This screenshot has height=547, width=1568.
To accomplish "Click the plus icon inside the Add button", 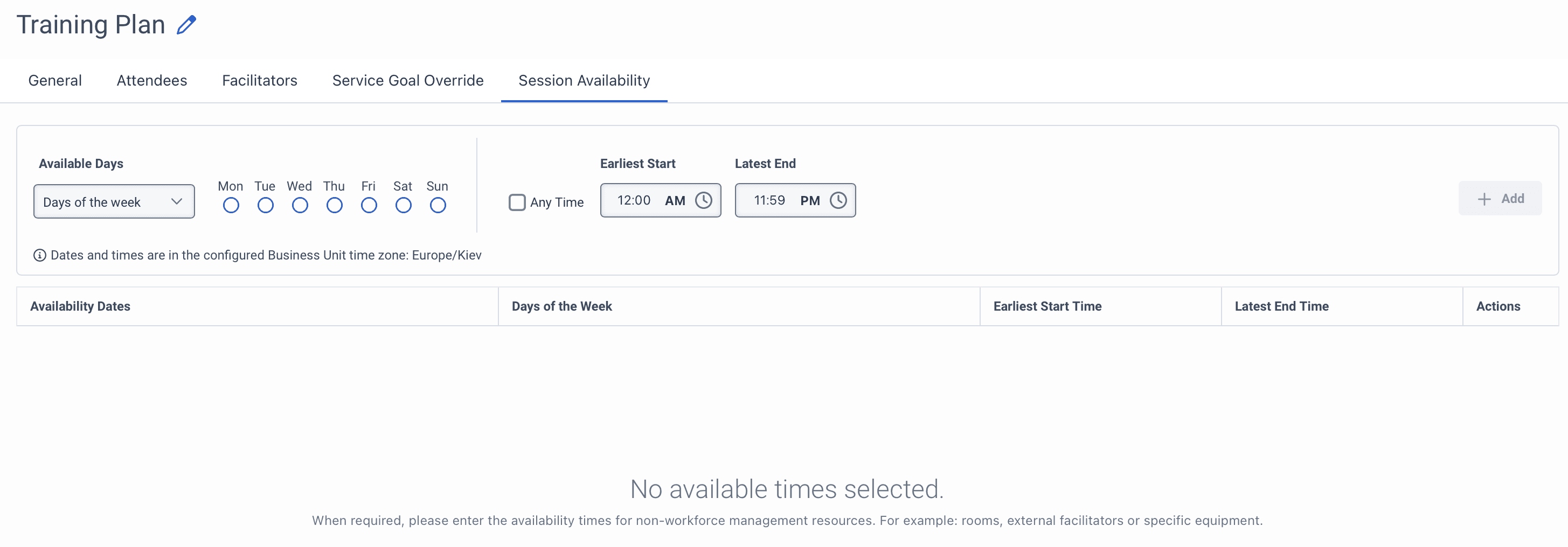I will tap(1484, 198).
